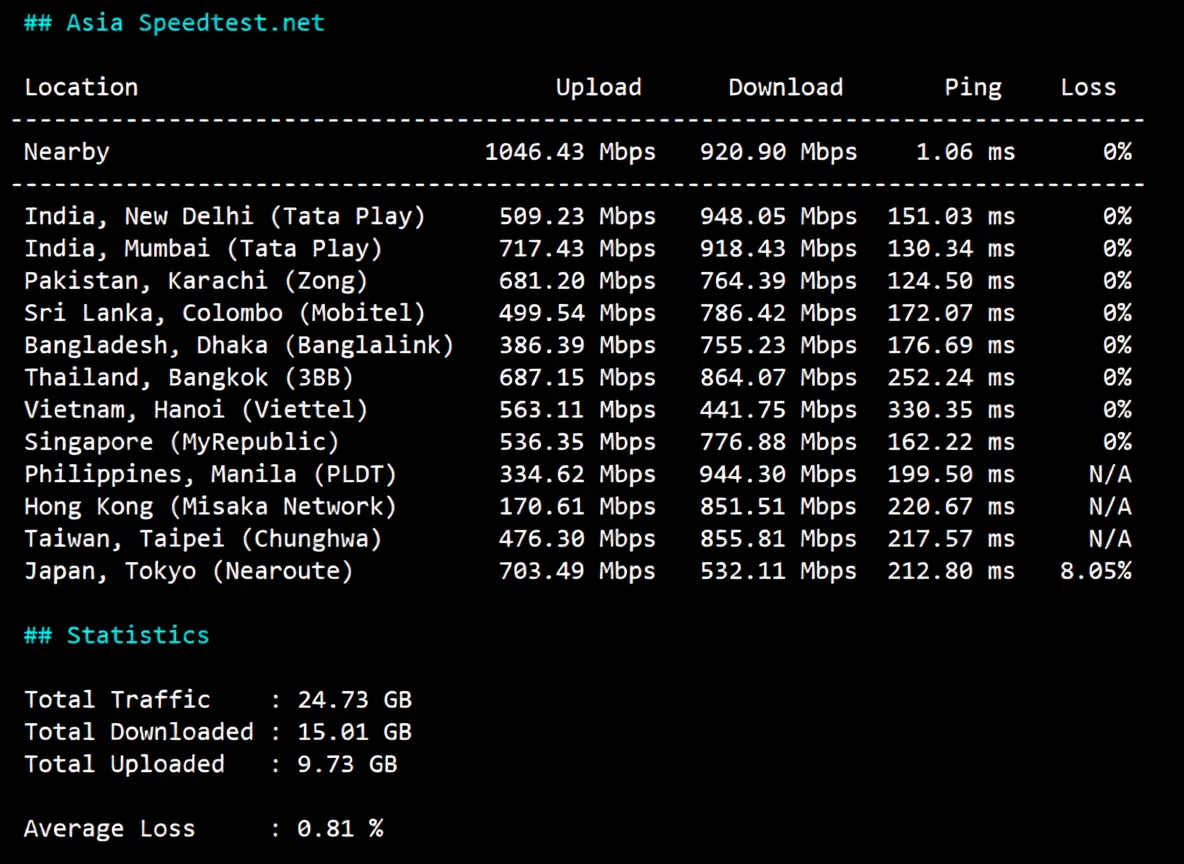Image resolution: width=1184 pixels, height=864 pixels.
Task: Select 'Thailand, Bangkok (3BB)' row label
Action: (189, 378)
